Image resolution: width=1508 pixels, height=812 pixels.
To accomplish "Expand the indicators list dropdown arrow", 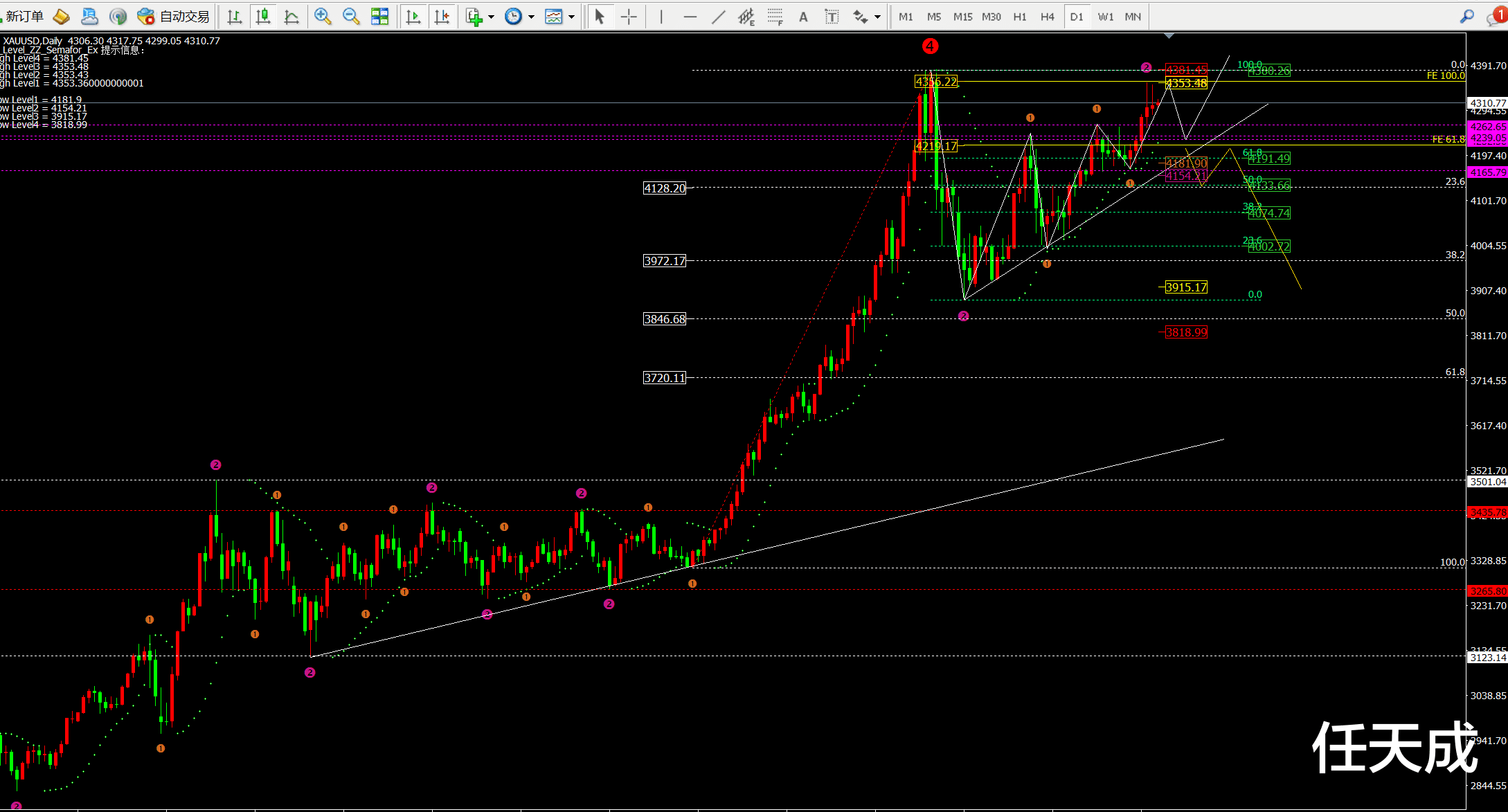I will [491, 17].
